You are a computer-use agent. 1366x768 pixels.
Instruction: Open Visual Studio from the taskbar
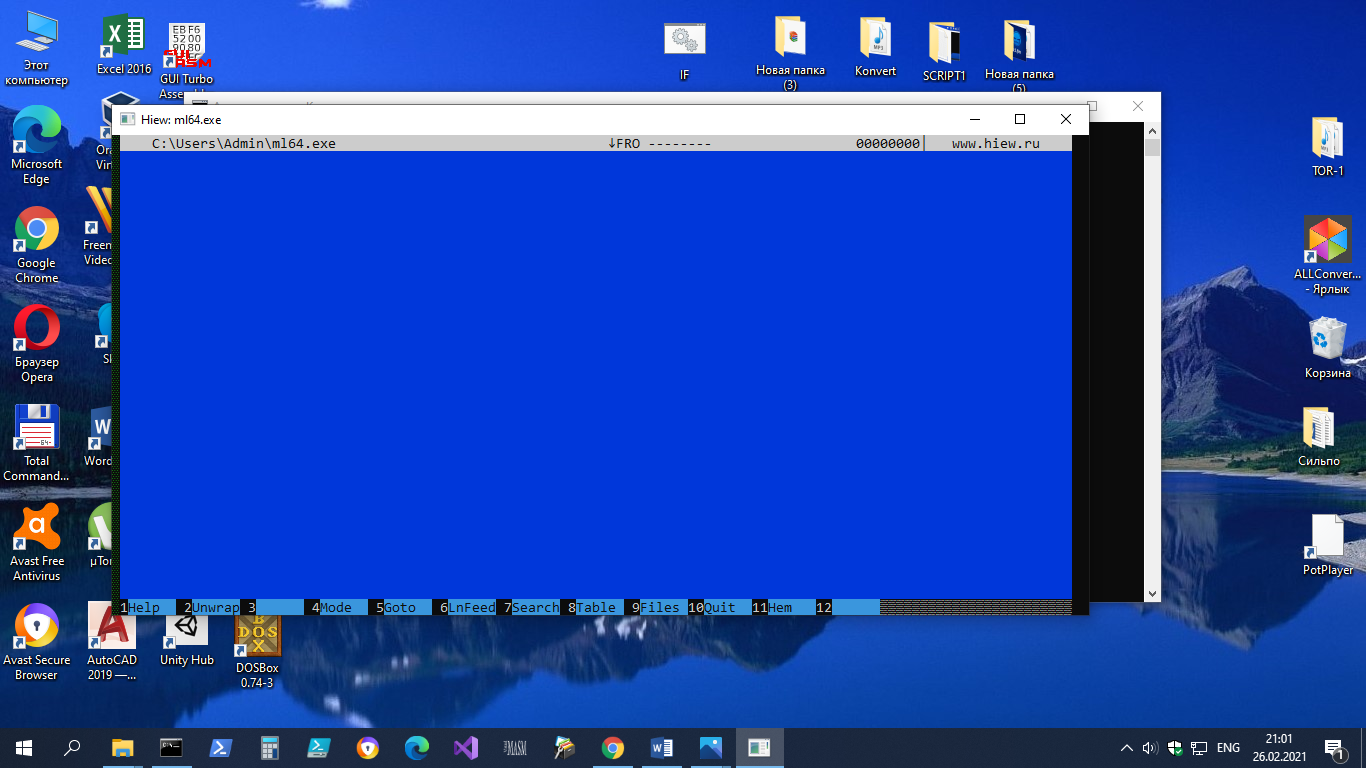(x=466, y=747)
